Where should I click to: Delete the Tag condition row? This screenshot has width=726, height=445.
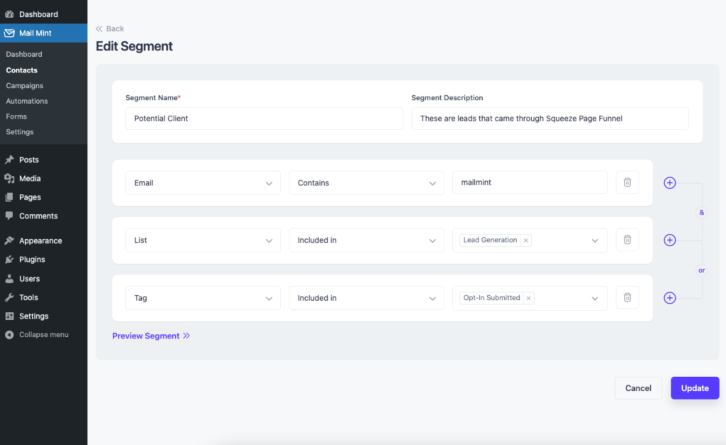coord(627,298)
